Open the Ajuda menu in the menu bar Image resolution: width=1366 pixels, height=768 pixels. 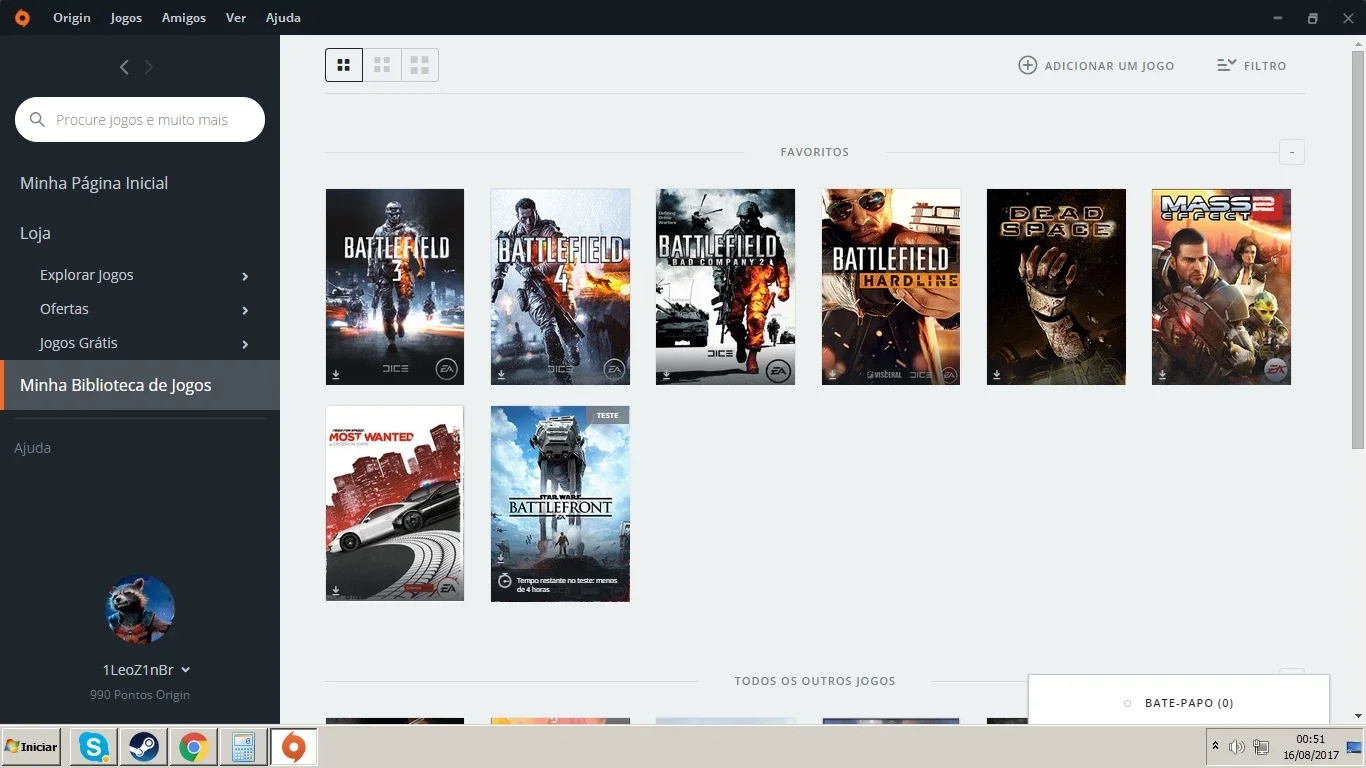click(x=283, y=18)
